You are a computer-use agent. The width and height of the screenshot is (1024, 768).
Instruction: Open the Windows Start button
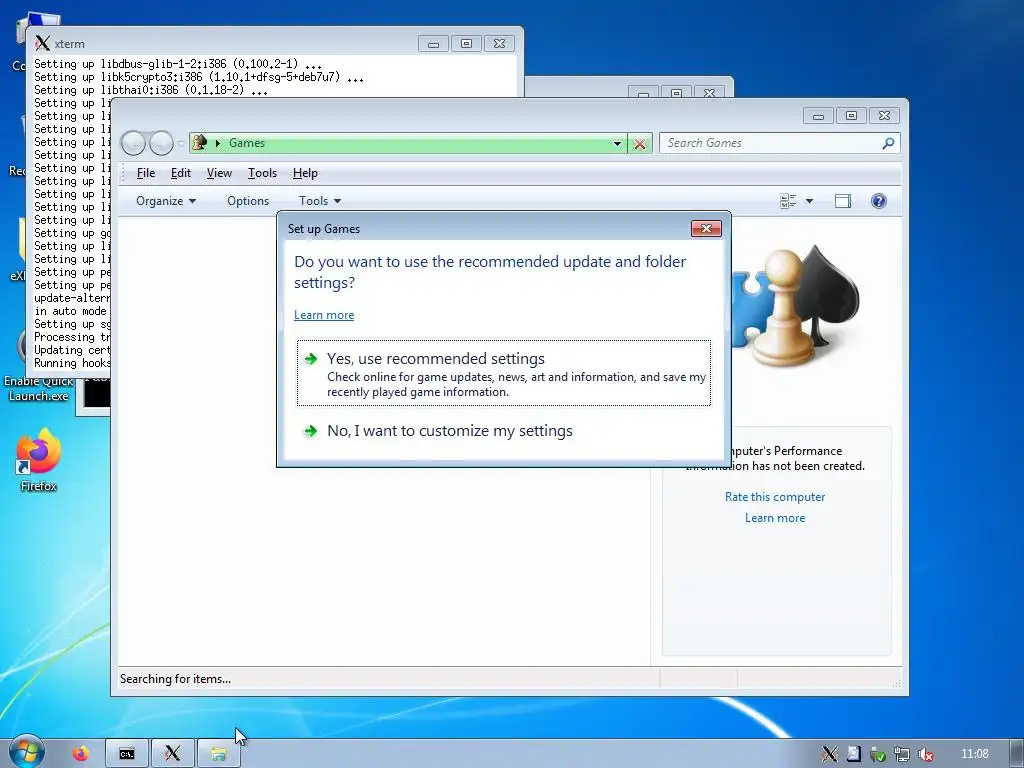(25, 753)
